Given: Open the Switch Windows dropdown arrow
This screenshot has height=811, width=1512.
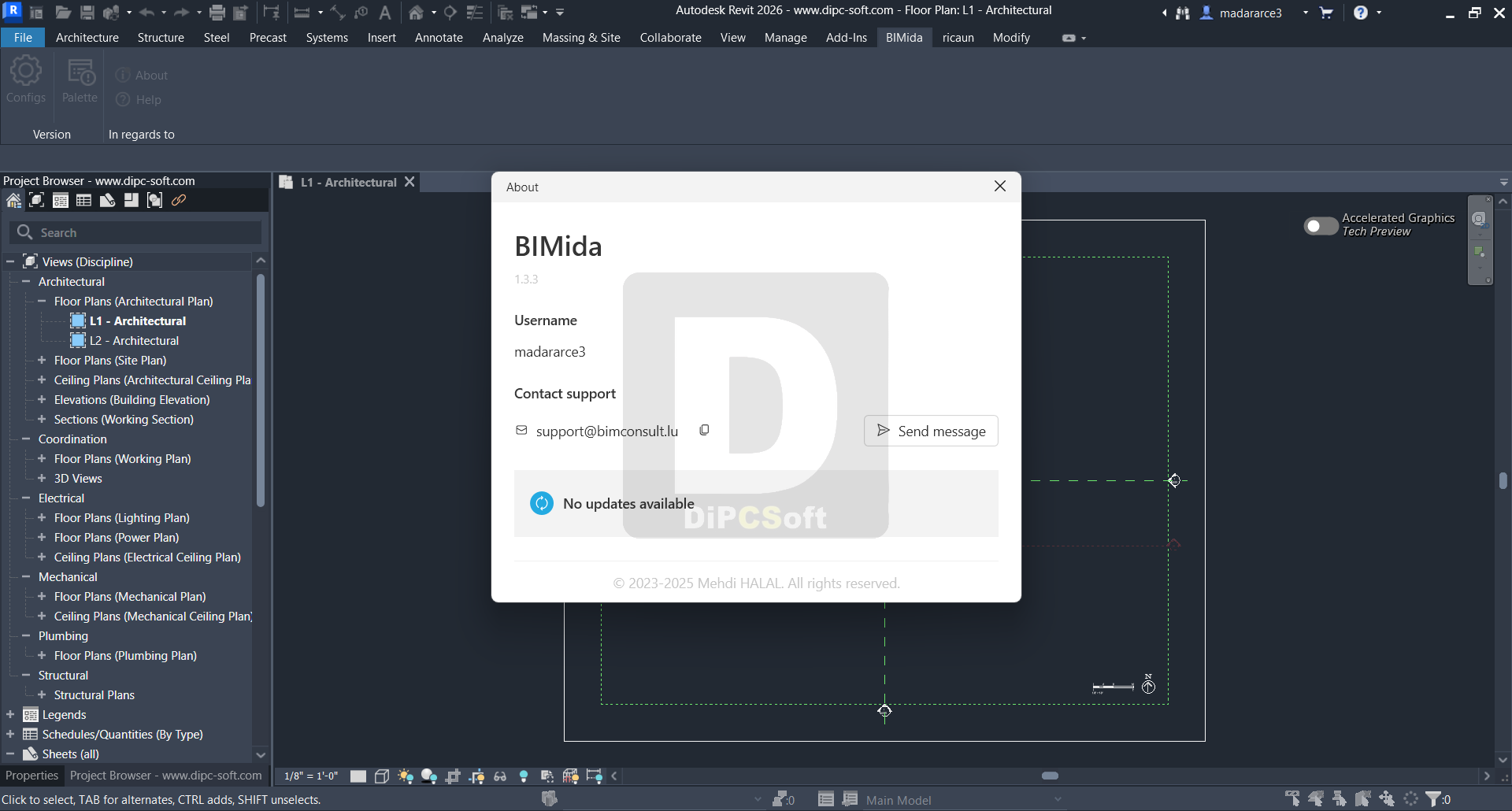Looking at the screenshot, I should (x=545, y=13).
